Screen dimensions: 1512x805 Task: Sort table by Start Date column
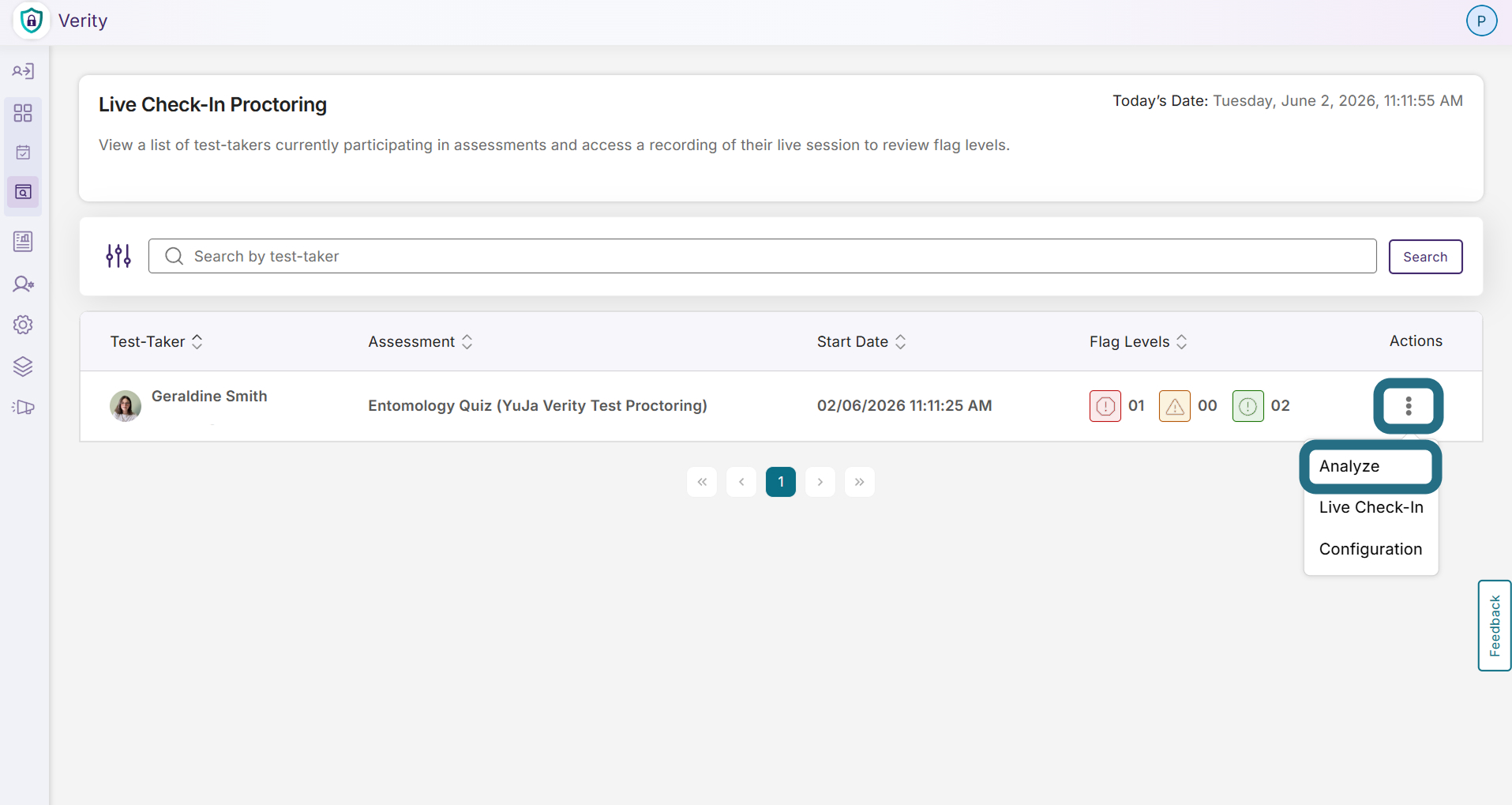point(900,341)
